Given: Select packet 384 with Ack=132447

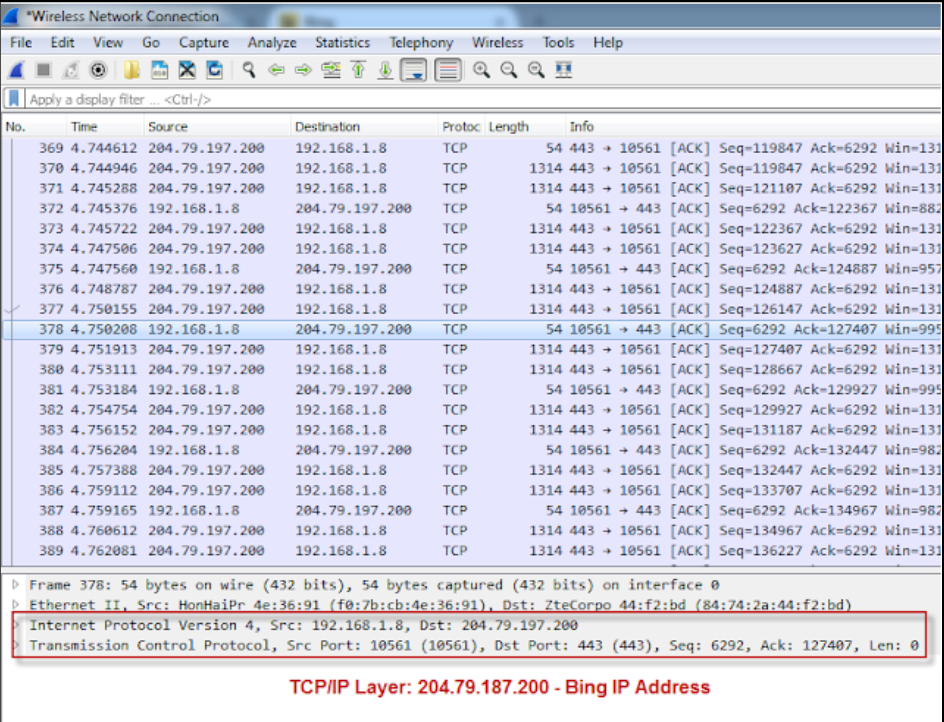Looking at the screenshot, I should click(472, 450).
